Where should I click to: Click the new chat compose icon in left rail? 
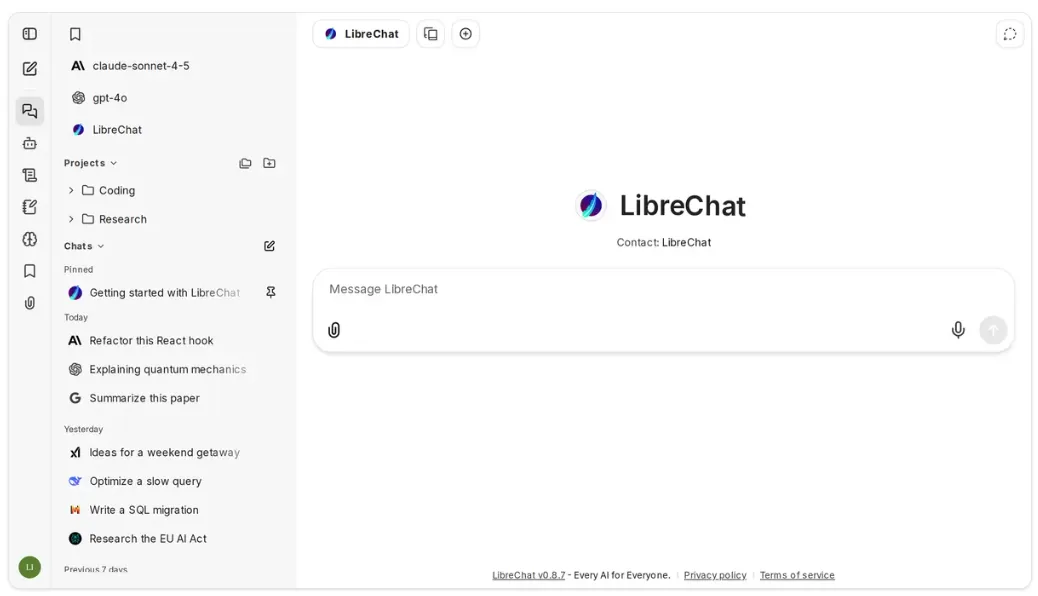pyautogui.click(x=30, y=69)
